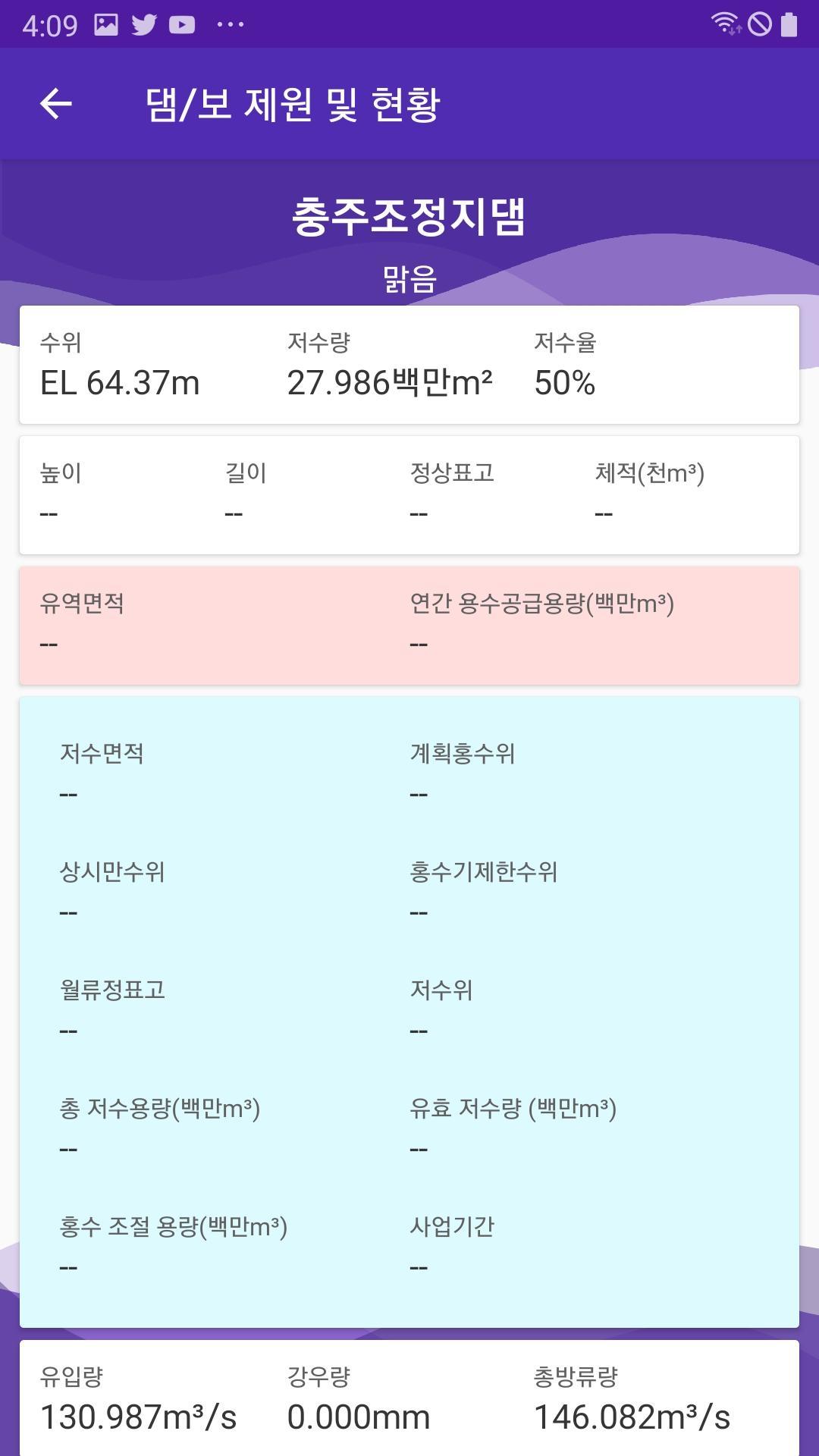The width and height of the screenshot is (819, 1456).
Task: Tap the 수위 EL 64.37m value
Action: pos(120,383)
